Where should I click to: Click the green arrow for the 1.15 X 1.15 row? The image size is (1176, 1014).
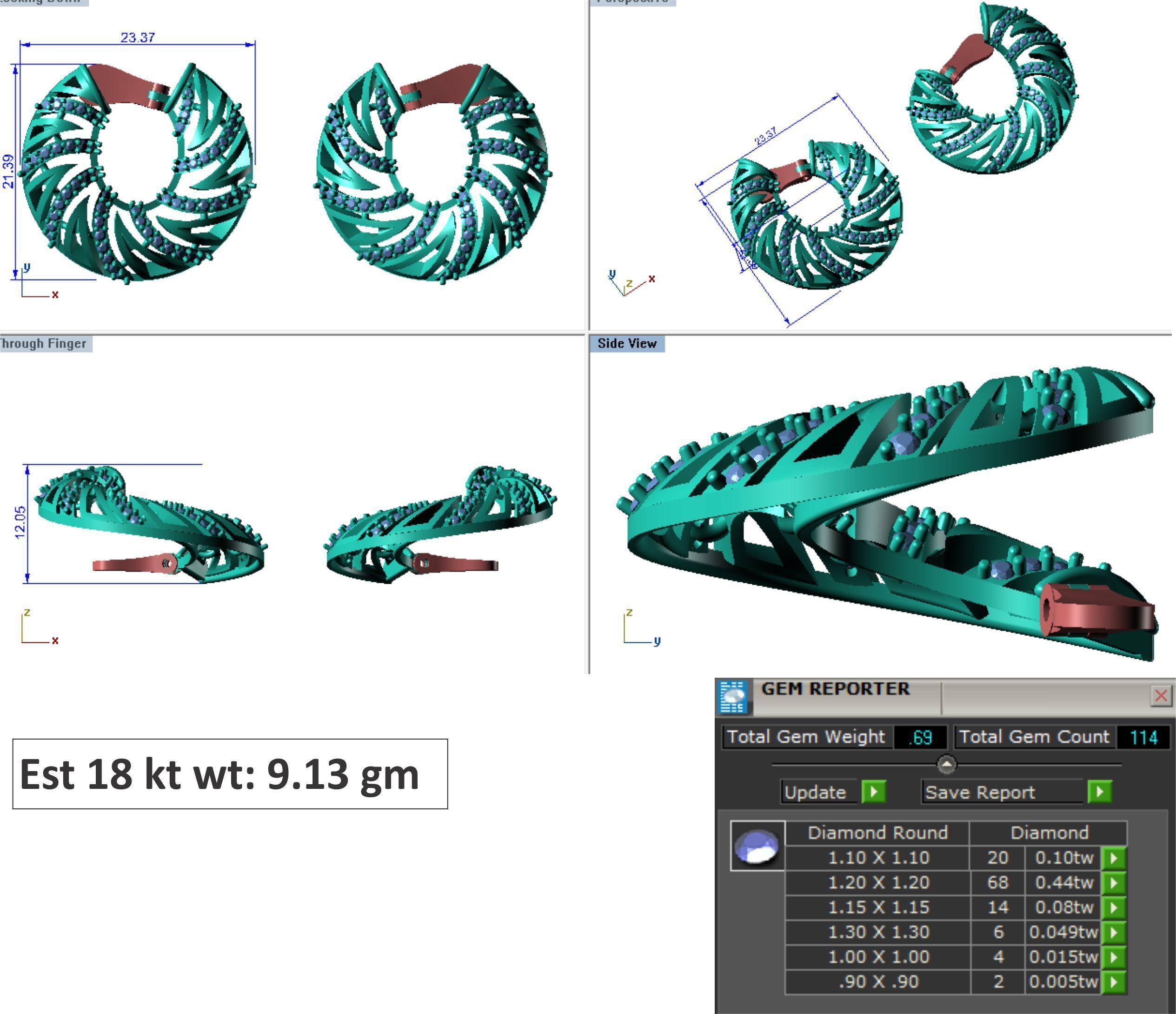point(1113,908)
